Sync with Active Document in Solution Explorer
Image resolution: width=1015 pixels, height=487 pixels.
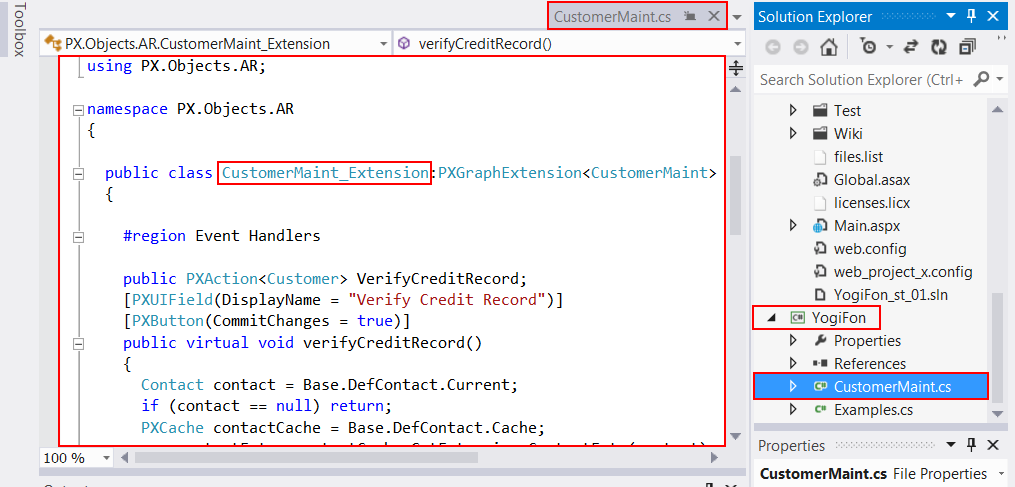coord(911,47)
